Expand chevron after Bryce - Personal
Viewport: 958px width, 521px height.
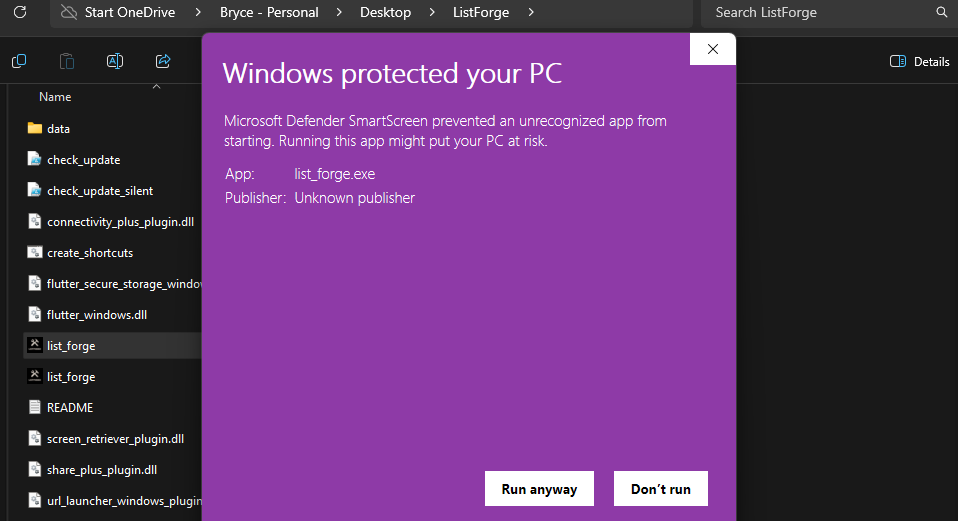pyautogui.click(x=339, y=12)
